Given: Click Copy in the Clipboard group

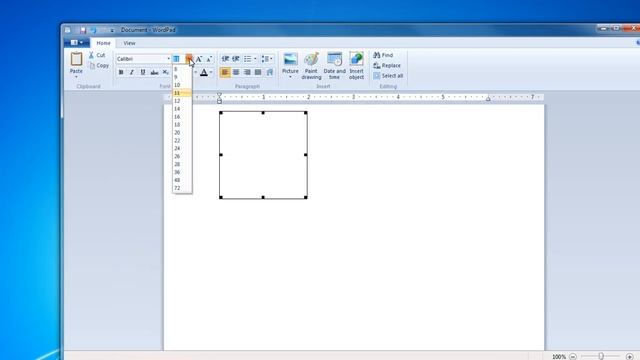Looking at the screenshot, I should click(x=99, y=65).
